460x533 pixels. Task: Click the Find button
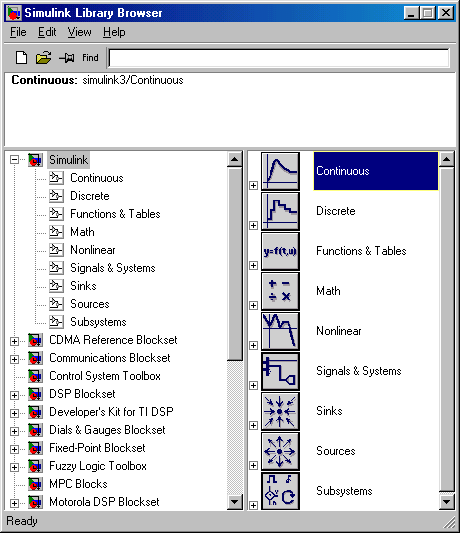click(x=90, y=58)
